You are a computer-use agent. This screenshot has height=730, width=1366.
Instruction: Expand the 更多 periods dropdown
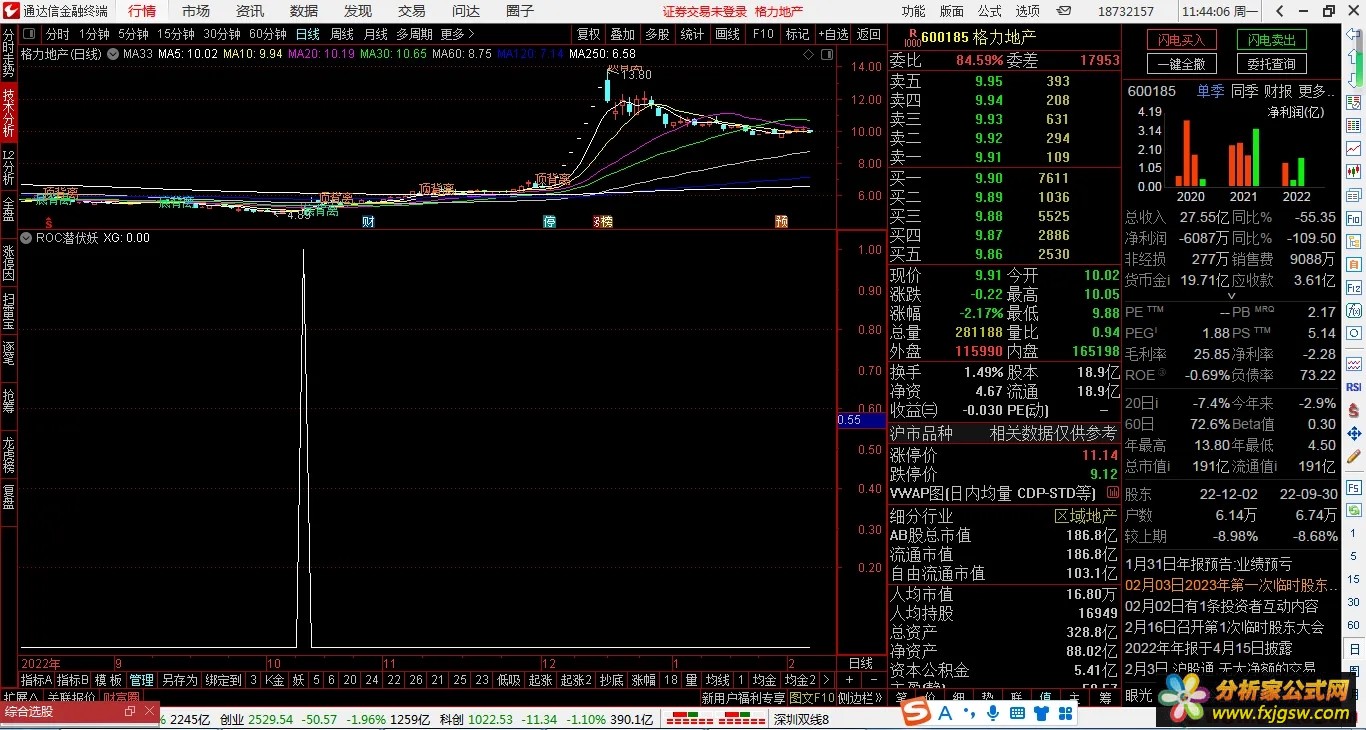(x=458, y=34)
